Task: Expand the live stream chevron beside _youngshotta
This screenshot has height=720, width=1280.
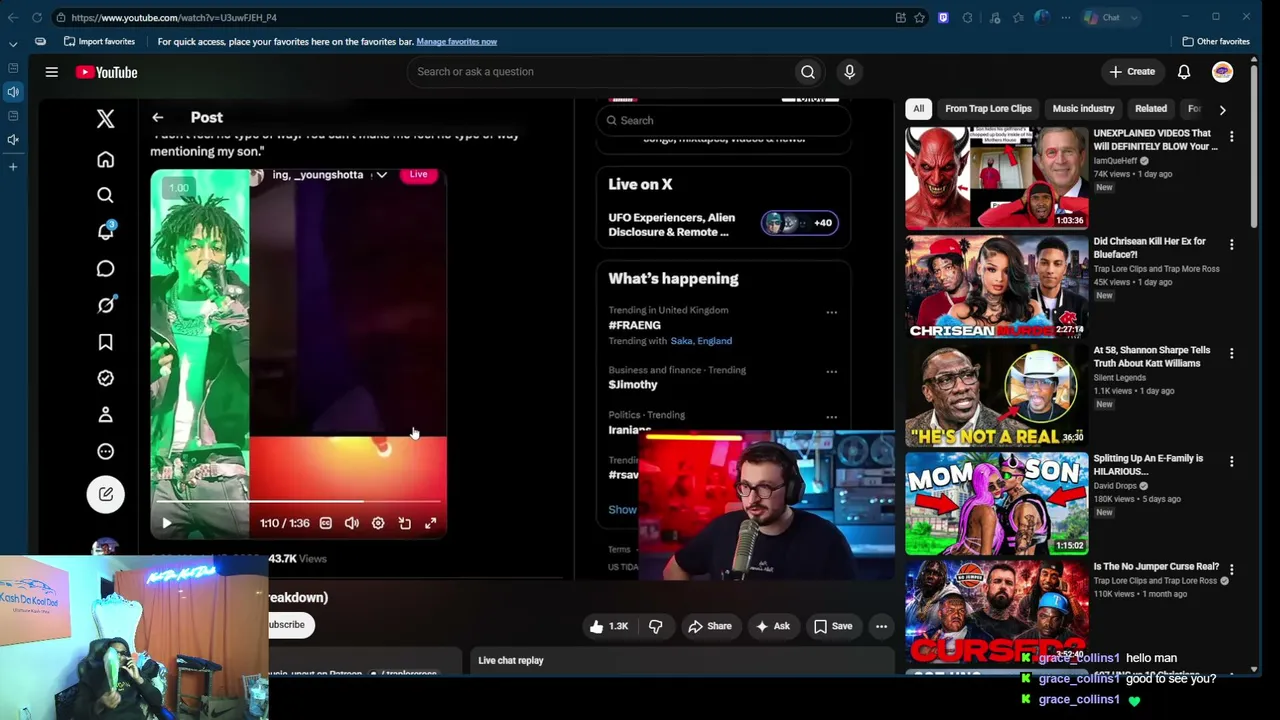Action: [x=381, y=175]
